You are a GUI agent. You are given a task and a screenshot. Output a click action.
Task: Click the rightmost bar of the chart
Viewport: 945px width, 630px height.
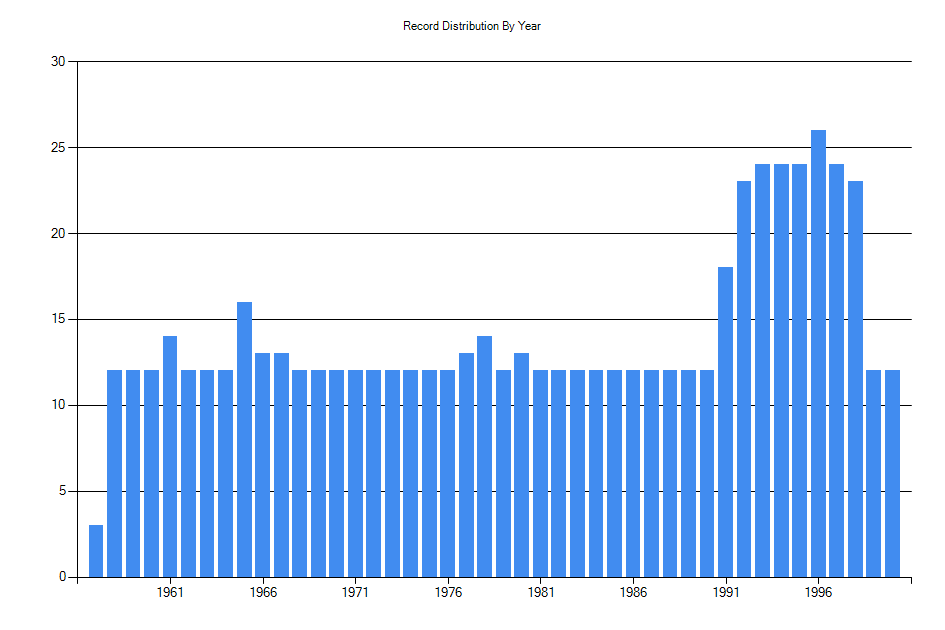pyautogui.click(x=891, y=470)
